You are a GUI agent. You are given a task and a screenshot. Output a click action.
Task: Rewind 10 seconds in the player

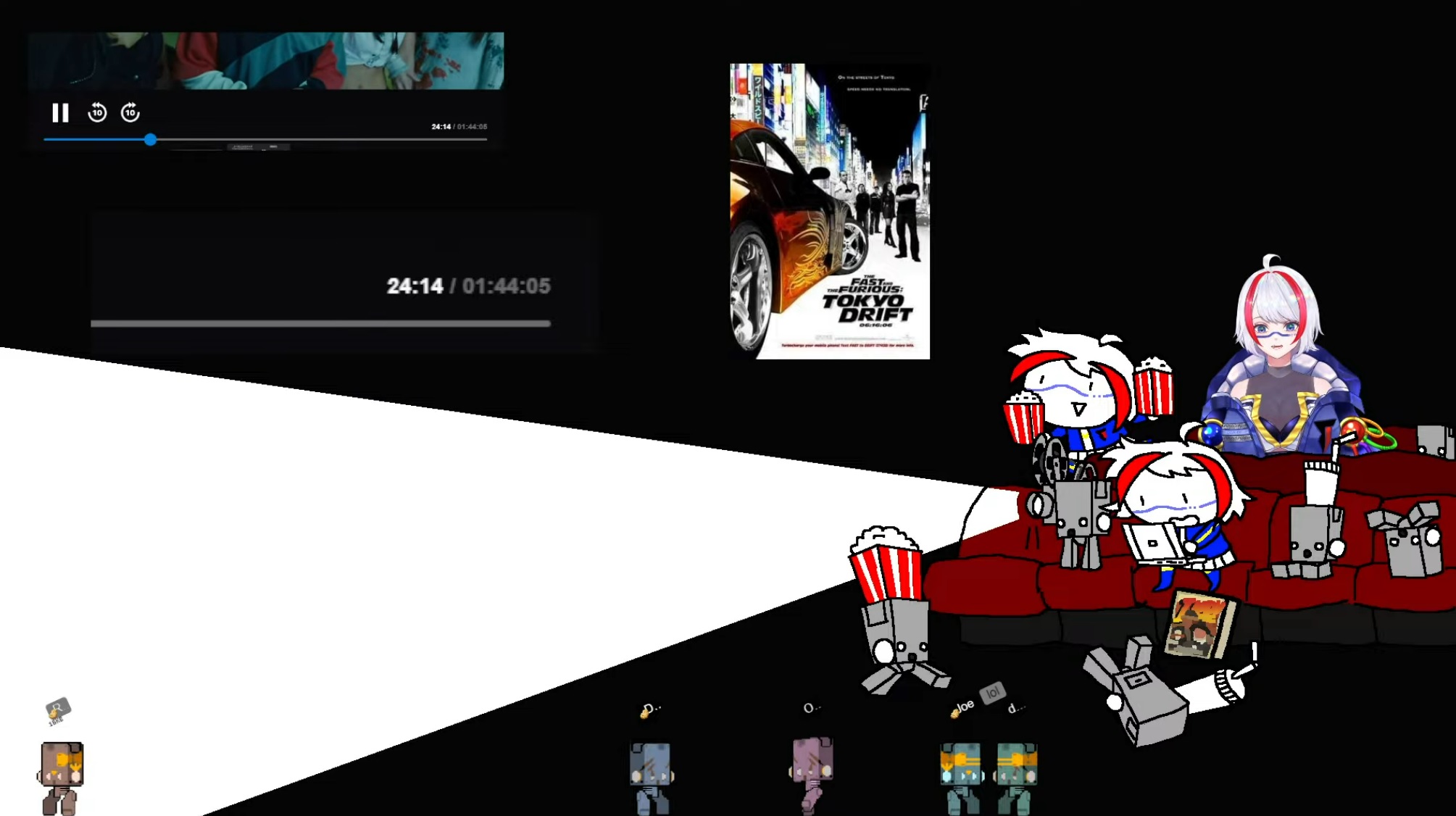97,113
